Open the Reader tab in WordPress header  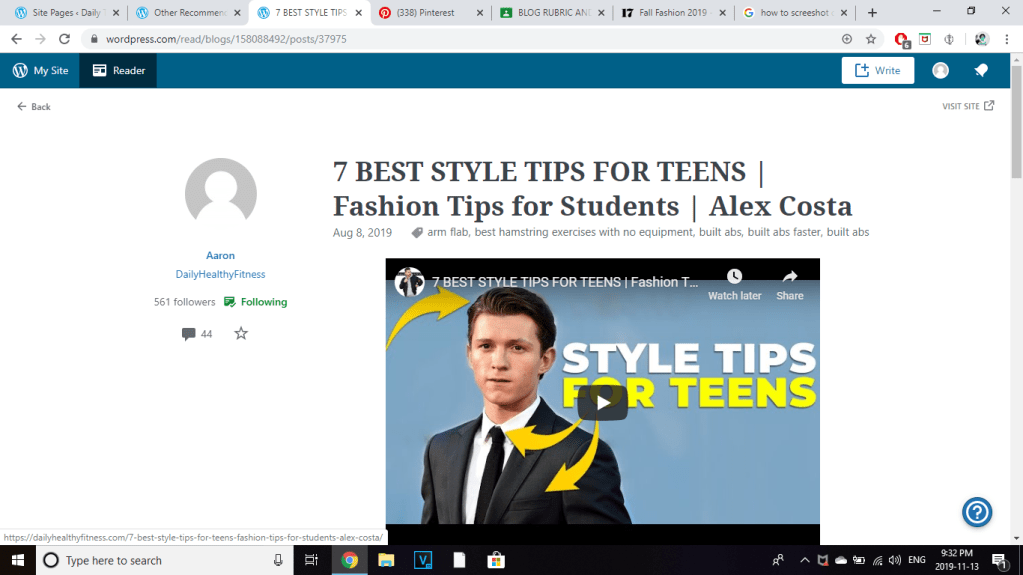(x=118, y=71)
